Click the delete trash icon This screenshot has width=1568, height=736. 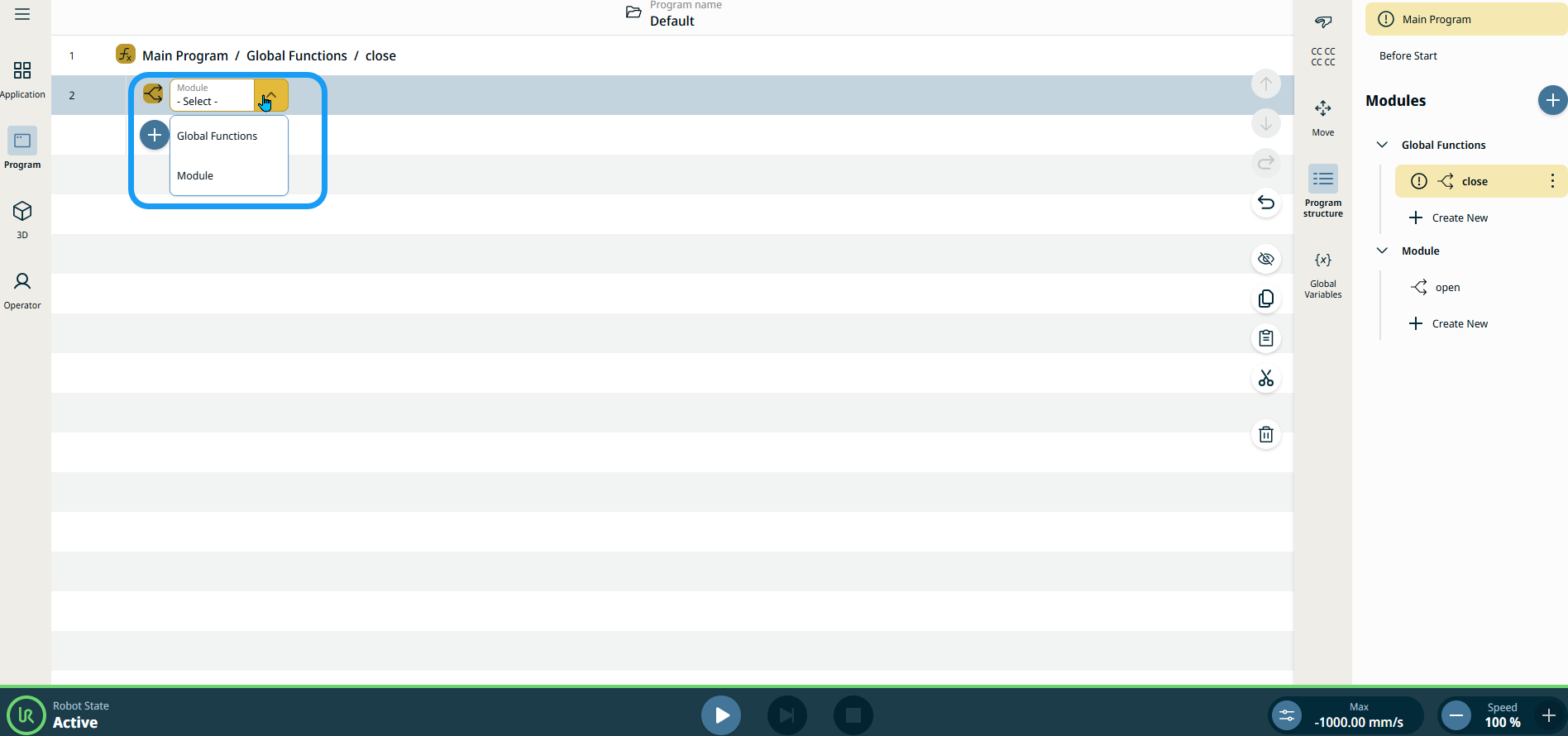1265,434
